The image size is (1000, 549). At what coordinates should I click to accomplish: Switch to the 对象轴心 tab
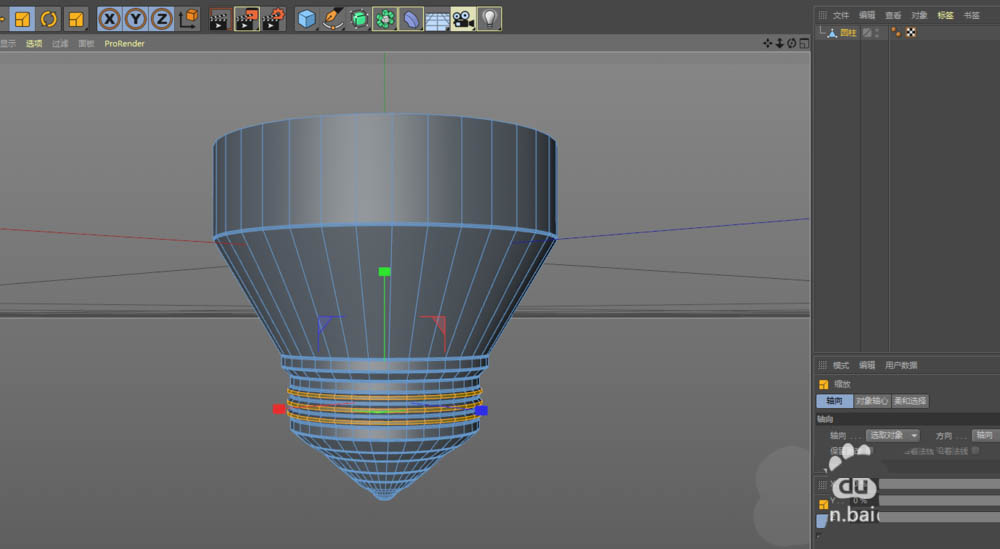[x=871, y=401]
